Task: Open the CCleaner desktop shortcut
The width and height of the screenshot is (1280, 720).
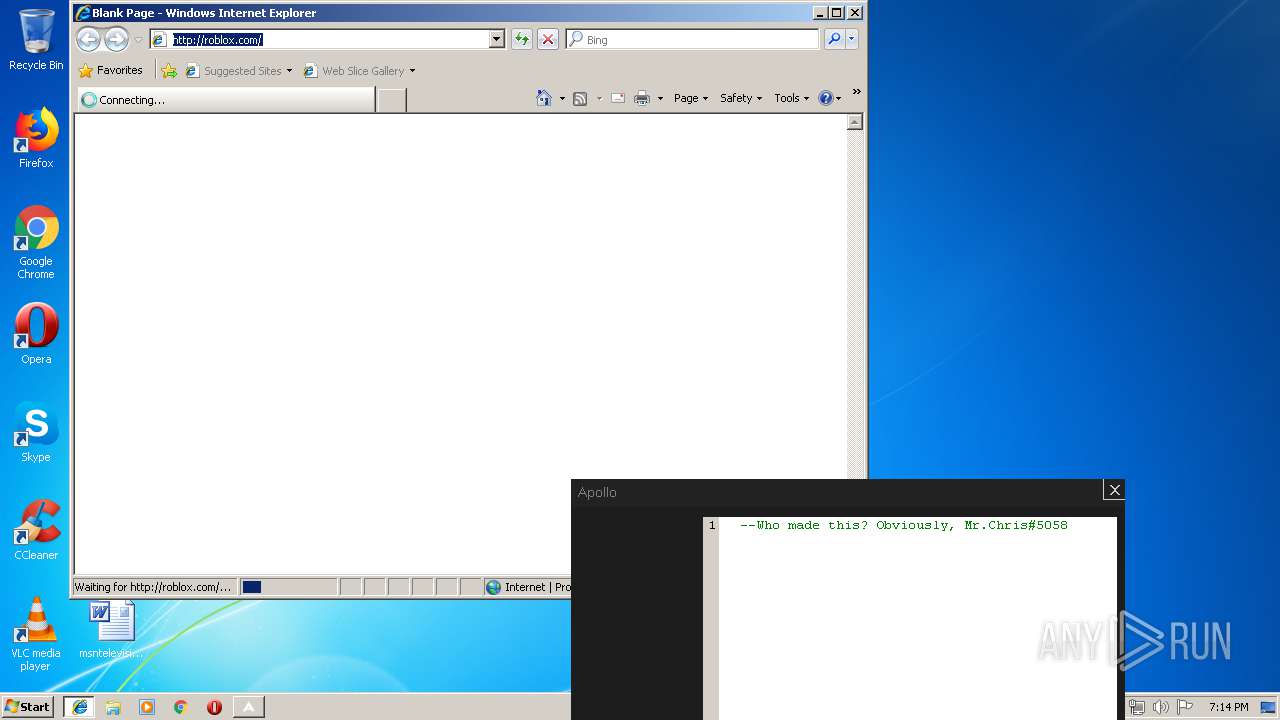Action: (x=36, y=530)
